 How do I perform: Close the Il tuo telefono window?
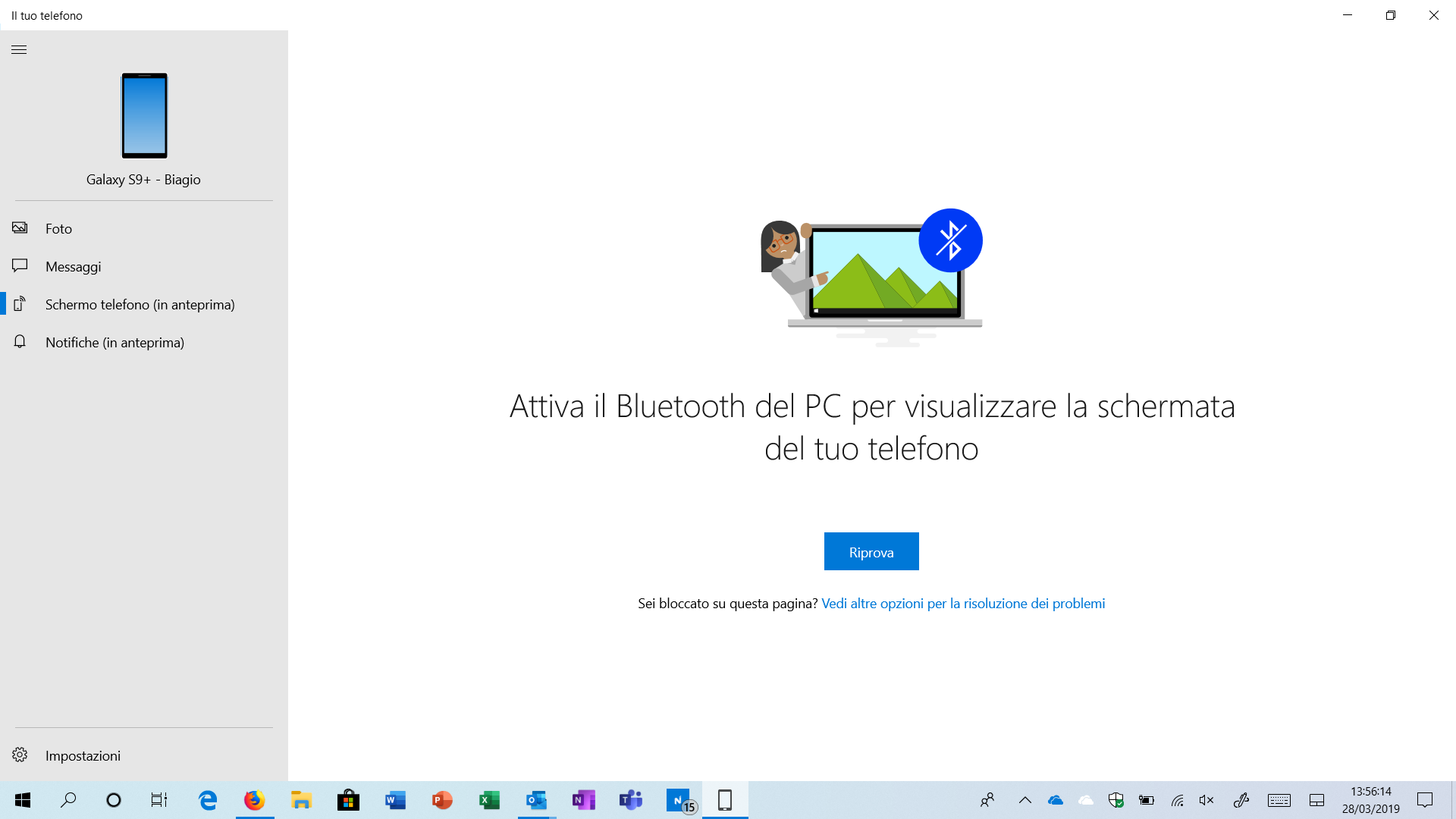point(1434,15)
